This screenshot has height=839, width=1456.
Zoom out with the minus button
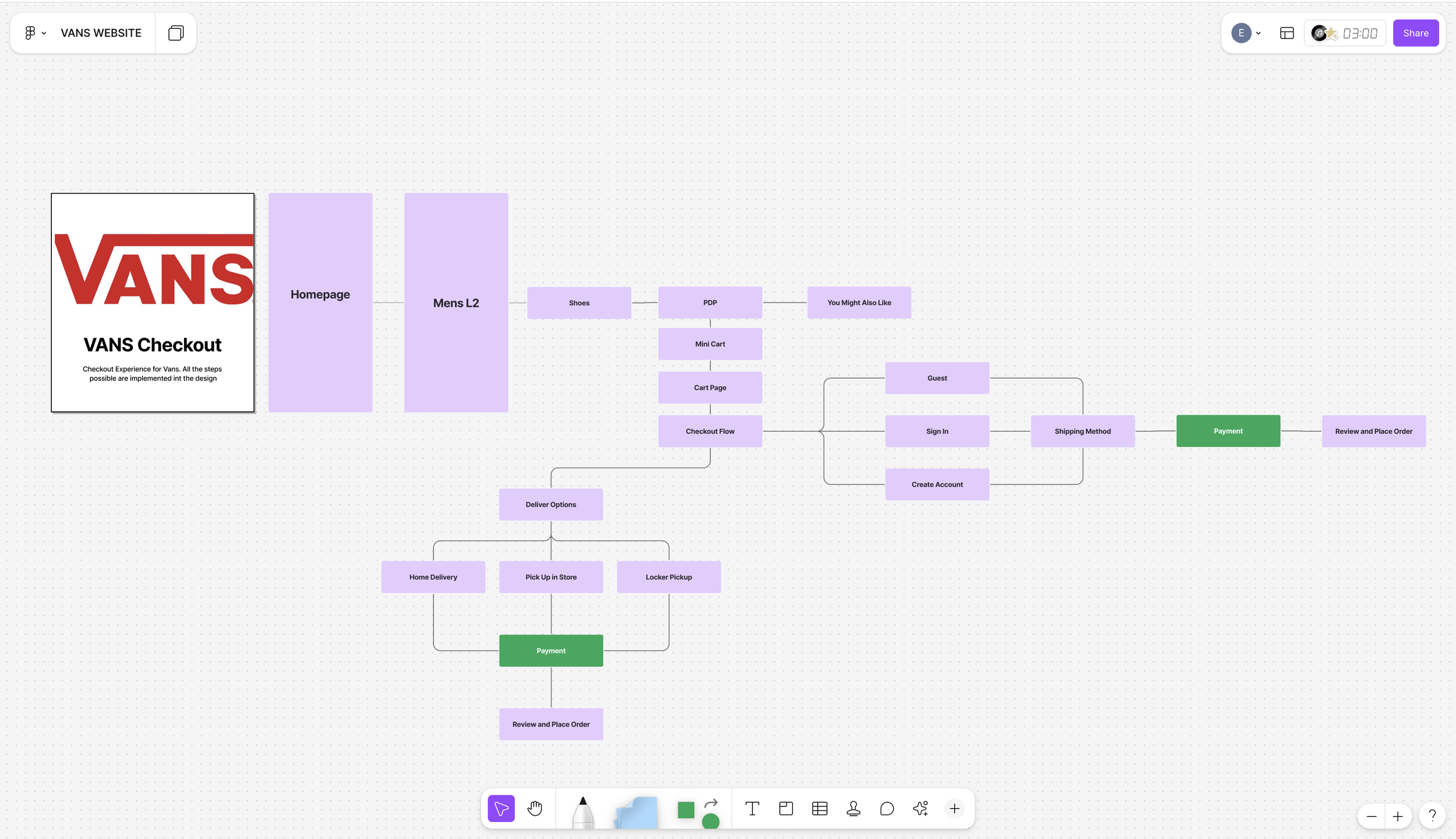click(1371, 816)
